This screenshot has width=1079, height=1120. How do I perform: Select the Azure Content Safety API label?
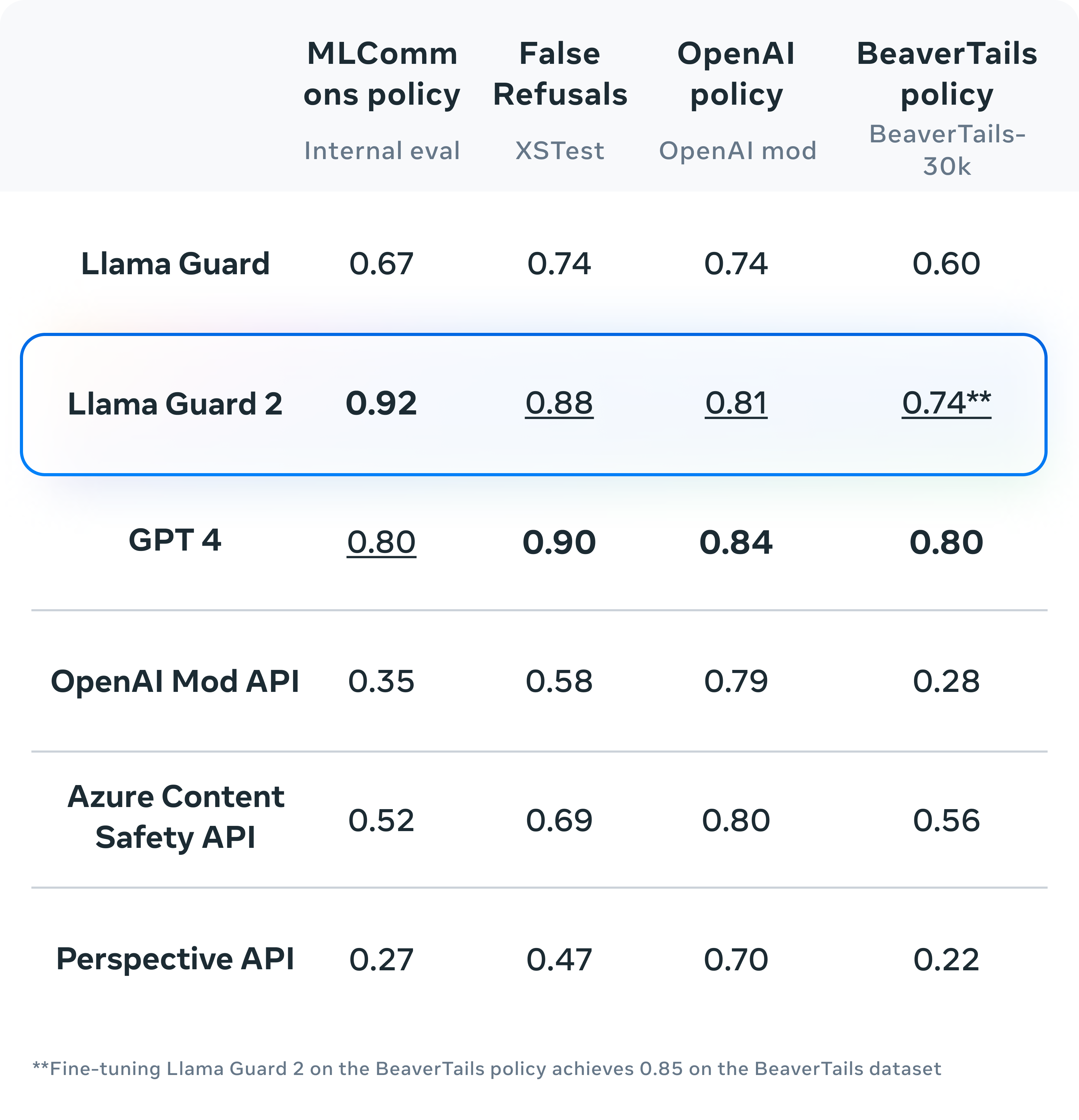tap(175, 816)
